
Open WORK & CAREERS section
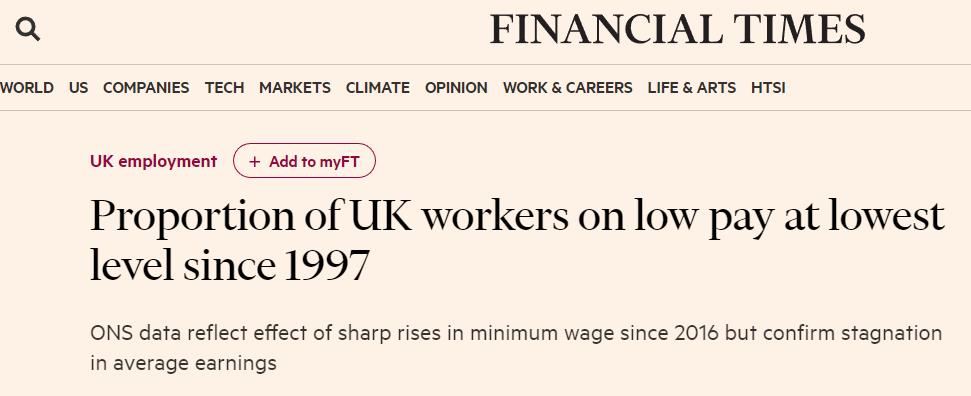click(x=568, y=88)
